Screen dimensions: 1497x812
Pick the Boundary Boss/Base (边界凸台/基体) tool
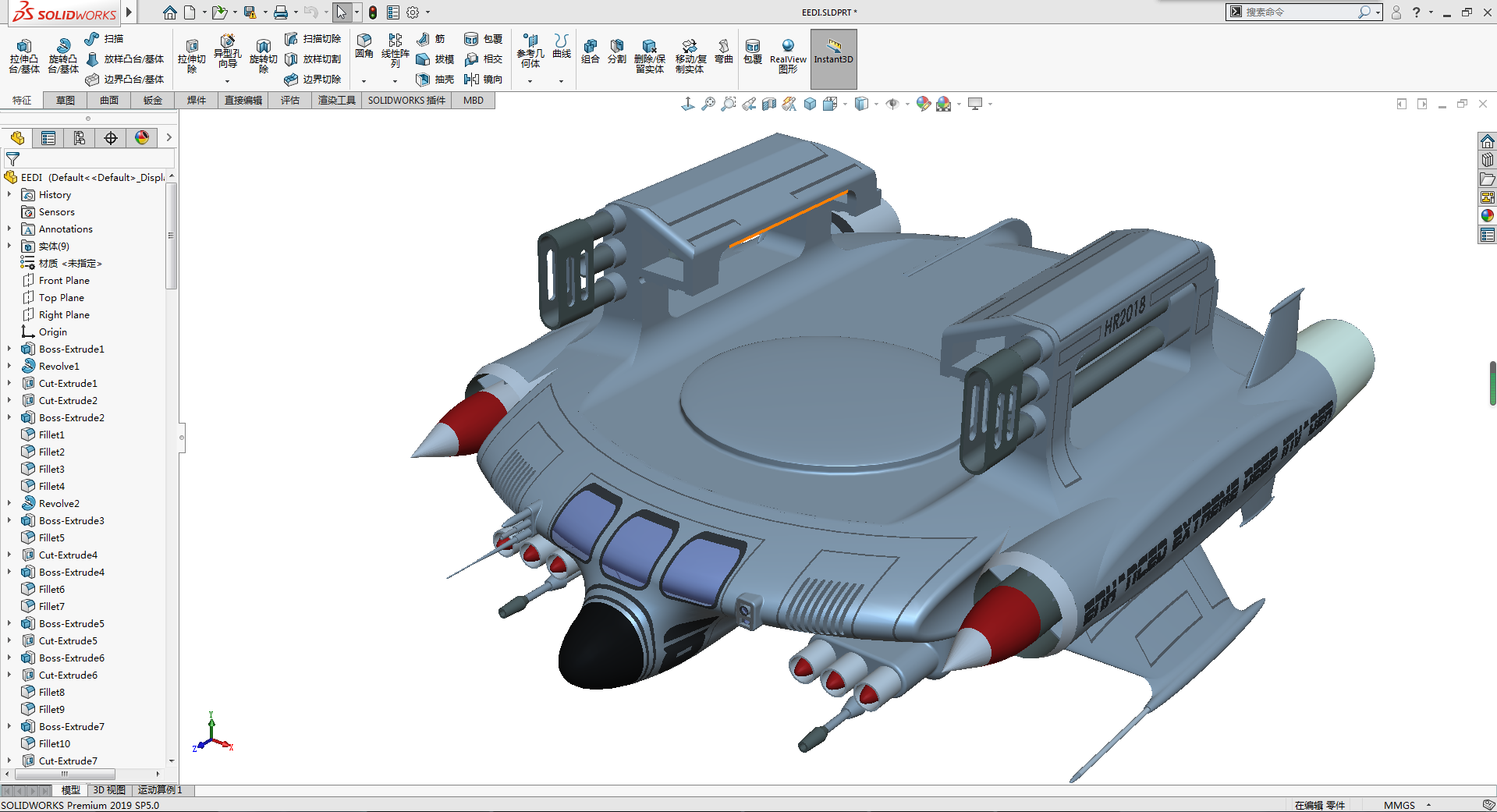tap(125, 79)
